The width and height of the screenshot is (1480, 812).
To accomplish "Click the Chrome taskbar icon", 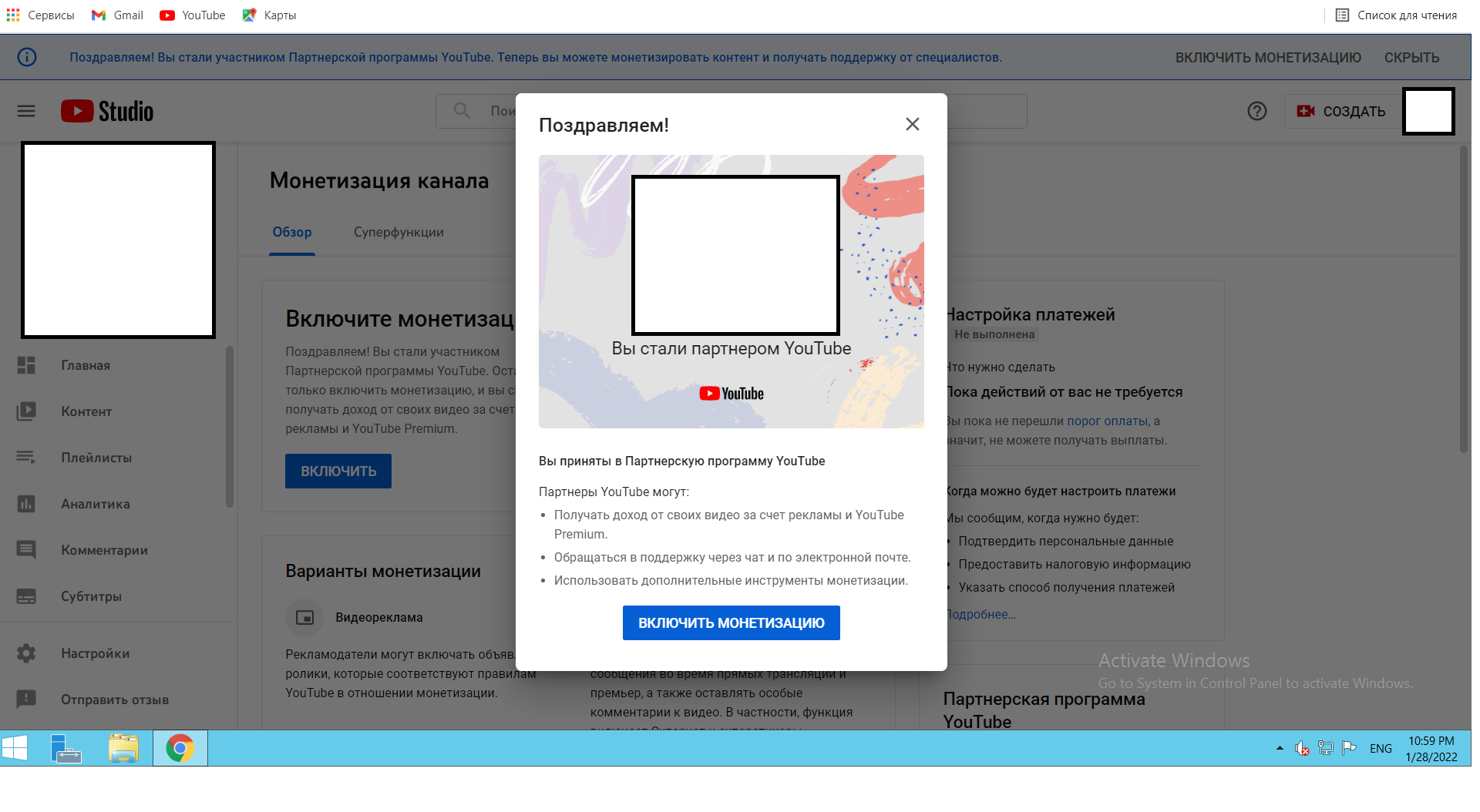I will [180, 748].
